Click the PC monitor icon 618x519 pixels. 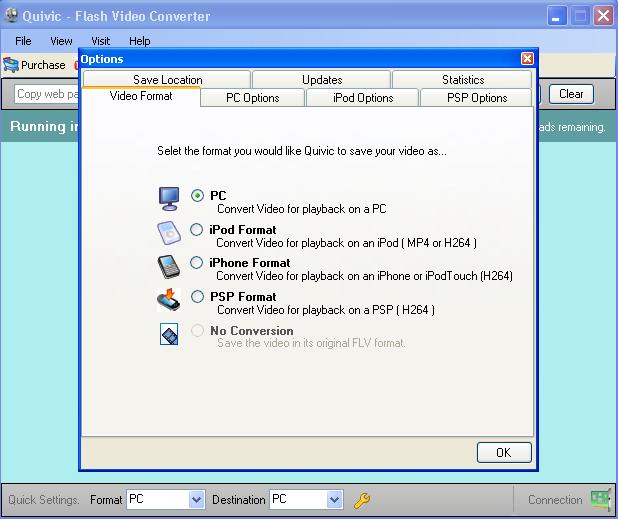(169, 199)
